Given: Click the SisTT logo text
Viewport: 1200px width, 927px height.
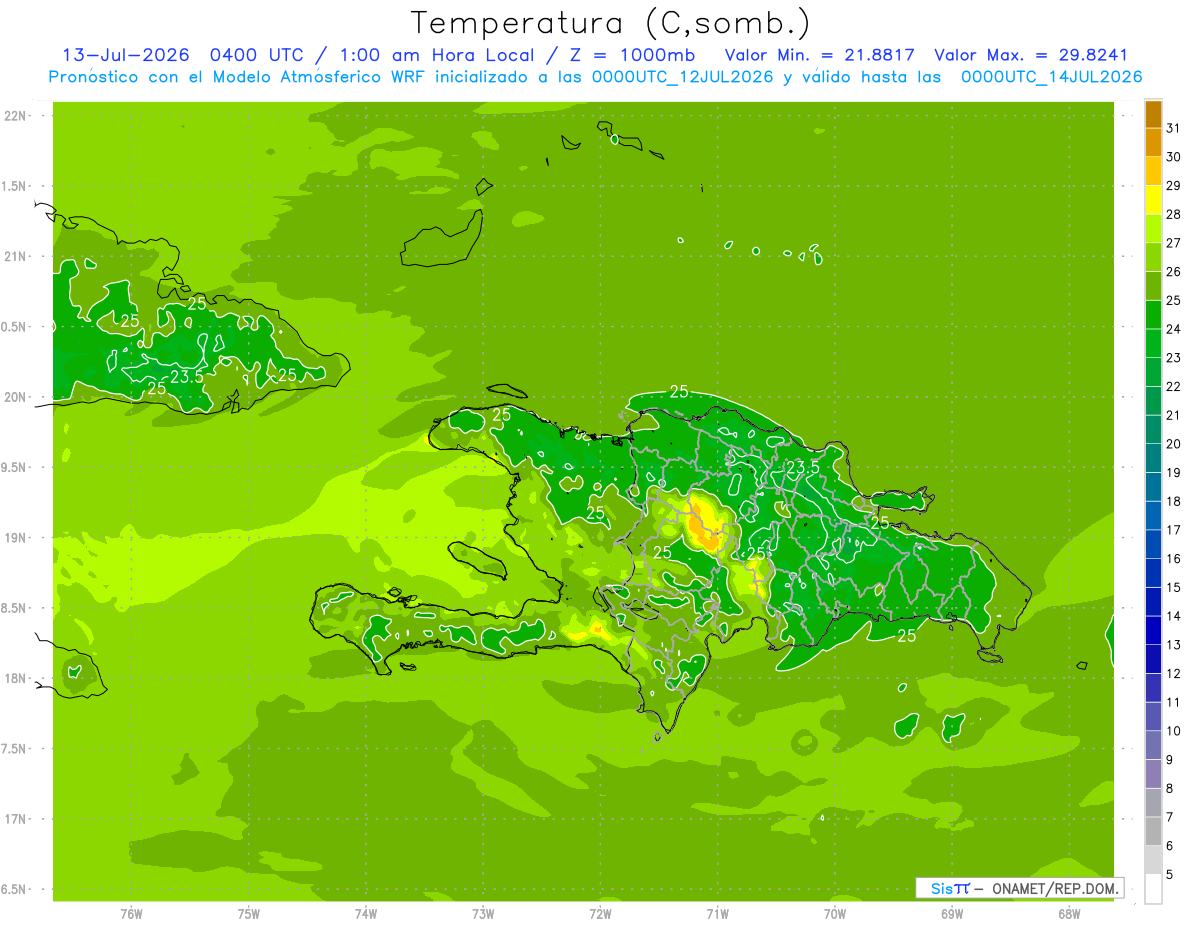Looking at the screenshot, I should click(949, 888).
